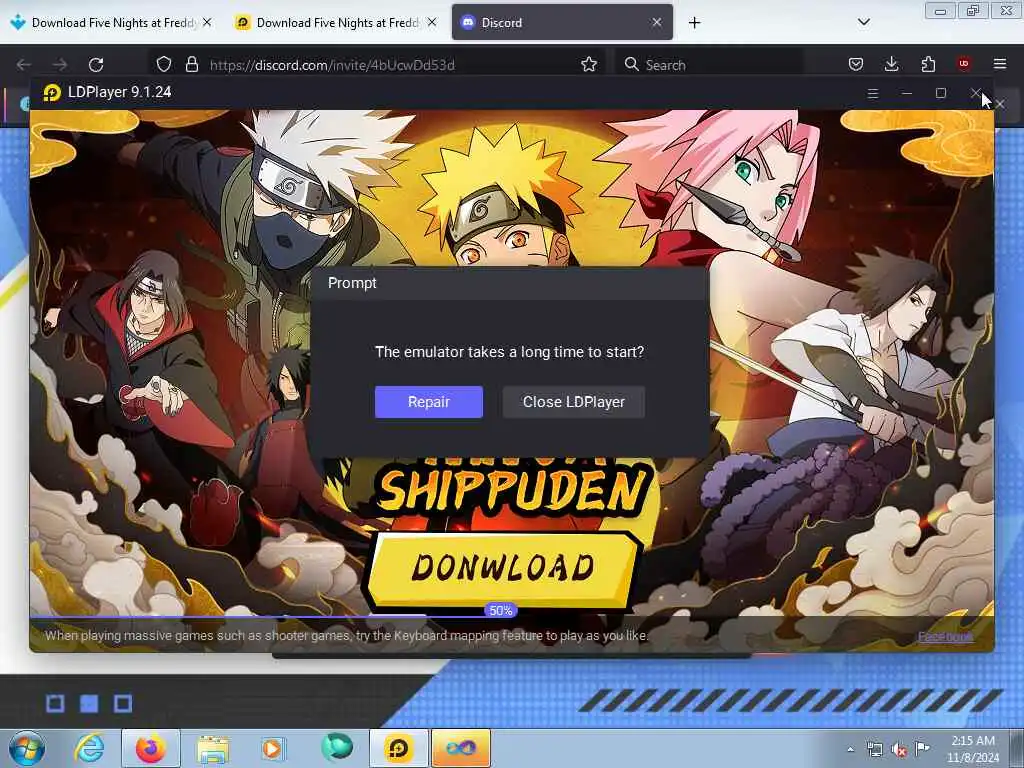Open the Pocket save icon
Screen dimensions: 1024x768
(x=856, y=64)
